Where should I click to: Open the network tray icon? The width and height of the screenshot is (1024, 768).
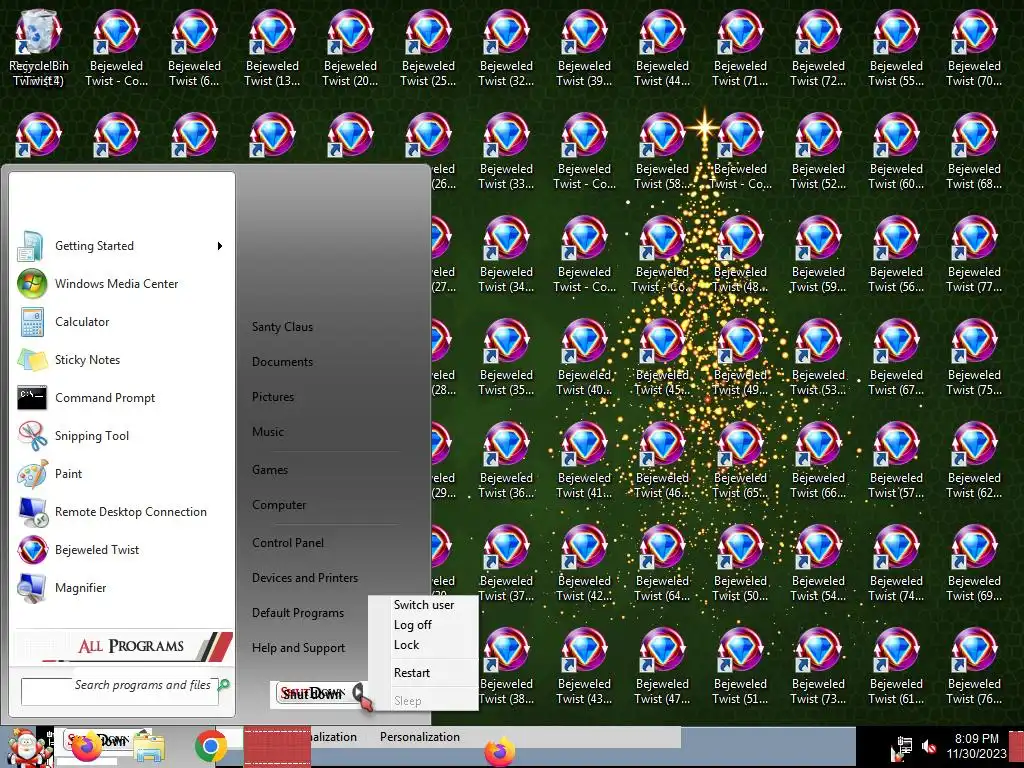[x=904, y=746]
